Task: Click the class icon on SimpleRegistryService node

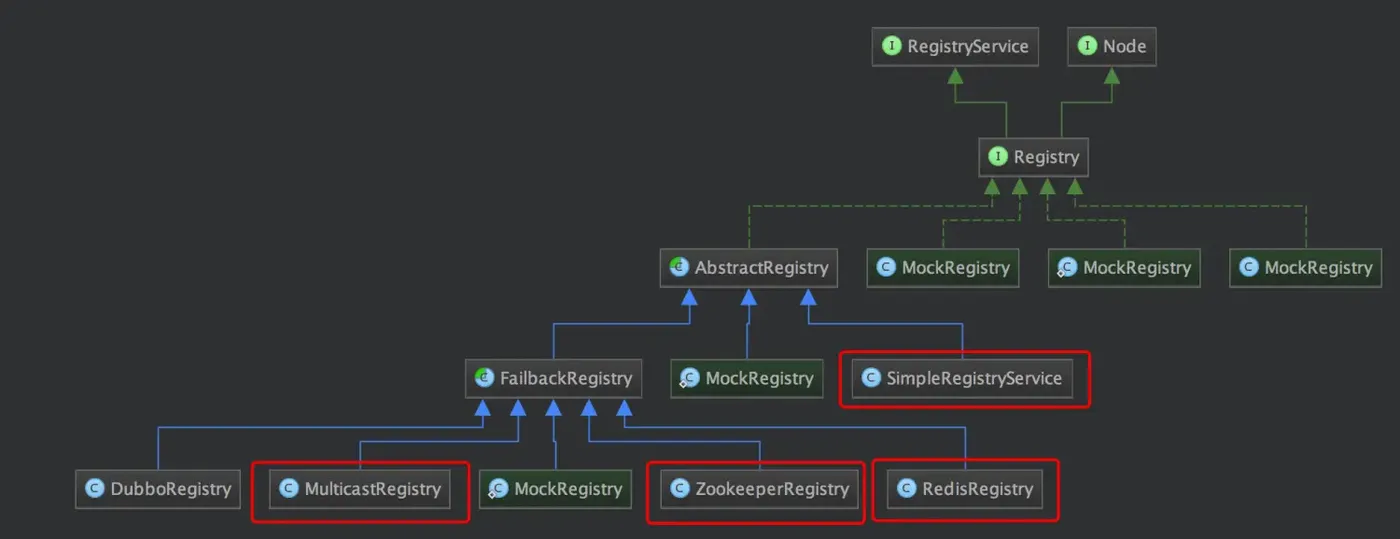Action: (871, 378)
